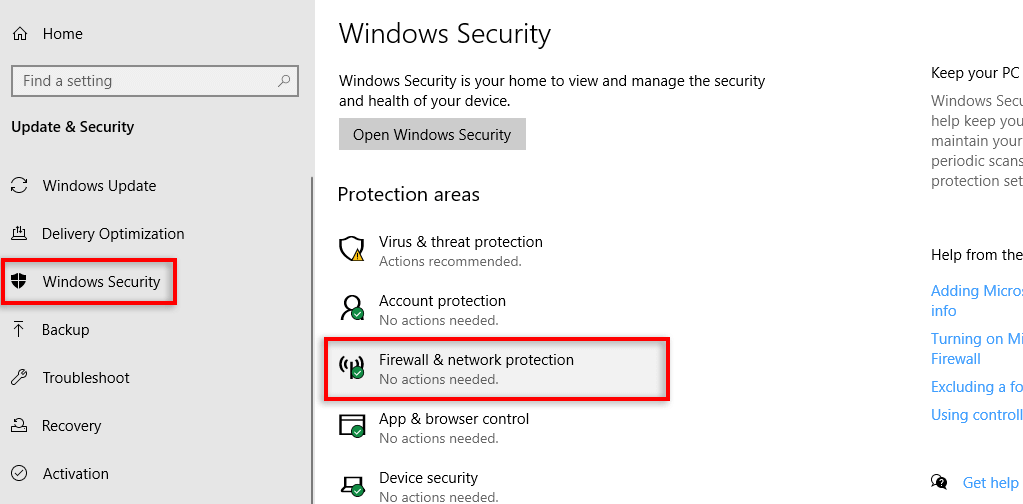Select Troubleshoot label in the sidebar
This screenshot has width=1023, height=504.
pyautogui.click(x=86, y=378)
